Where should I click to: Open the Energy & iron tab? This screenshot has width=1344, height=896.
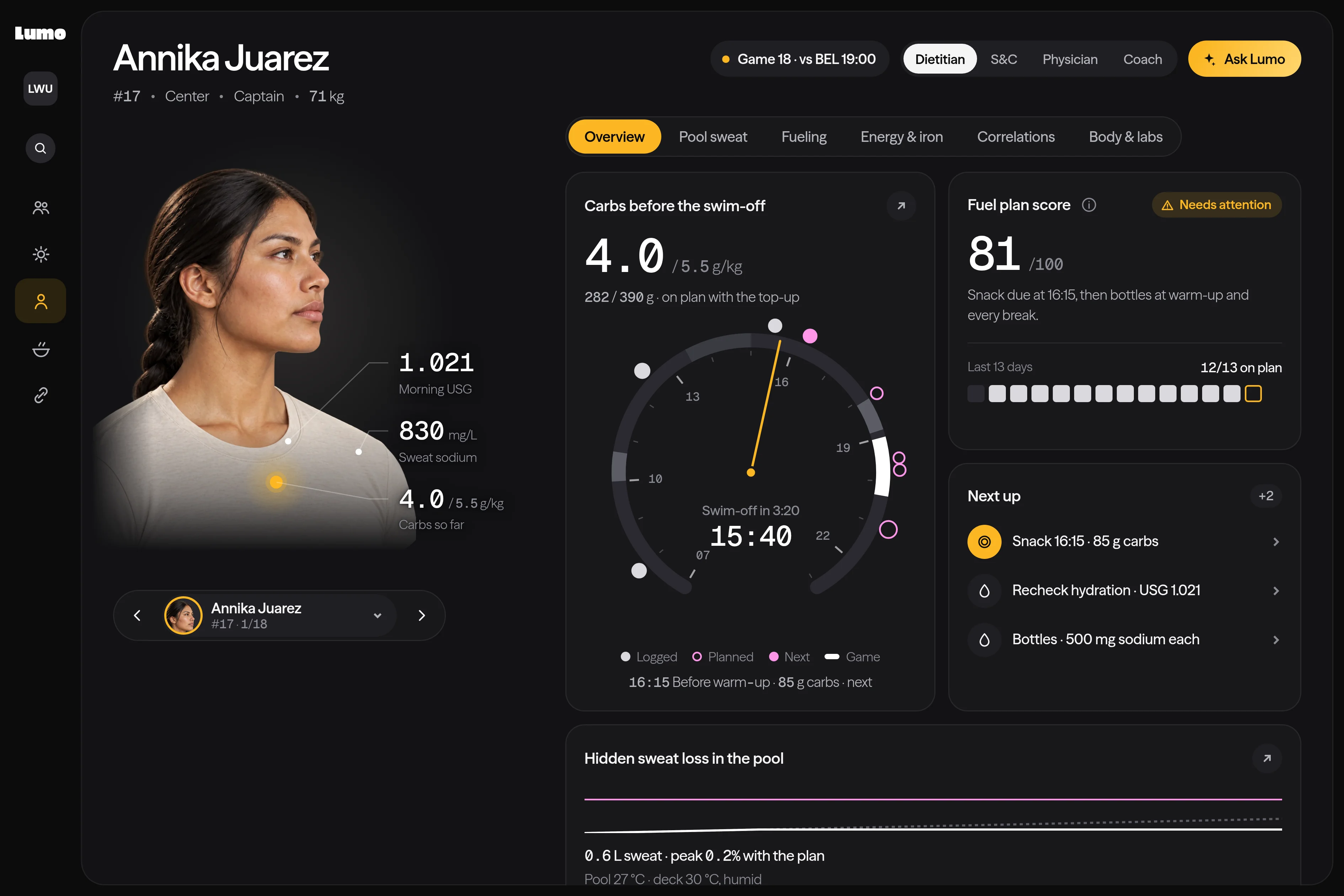[901, 137]
